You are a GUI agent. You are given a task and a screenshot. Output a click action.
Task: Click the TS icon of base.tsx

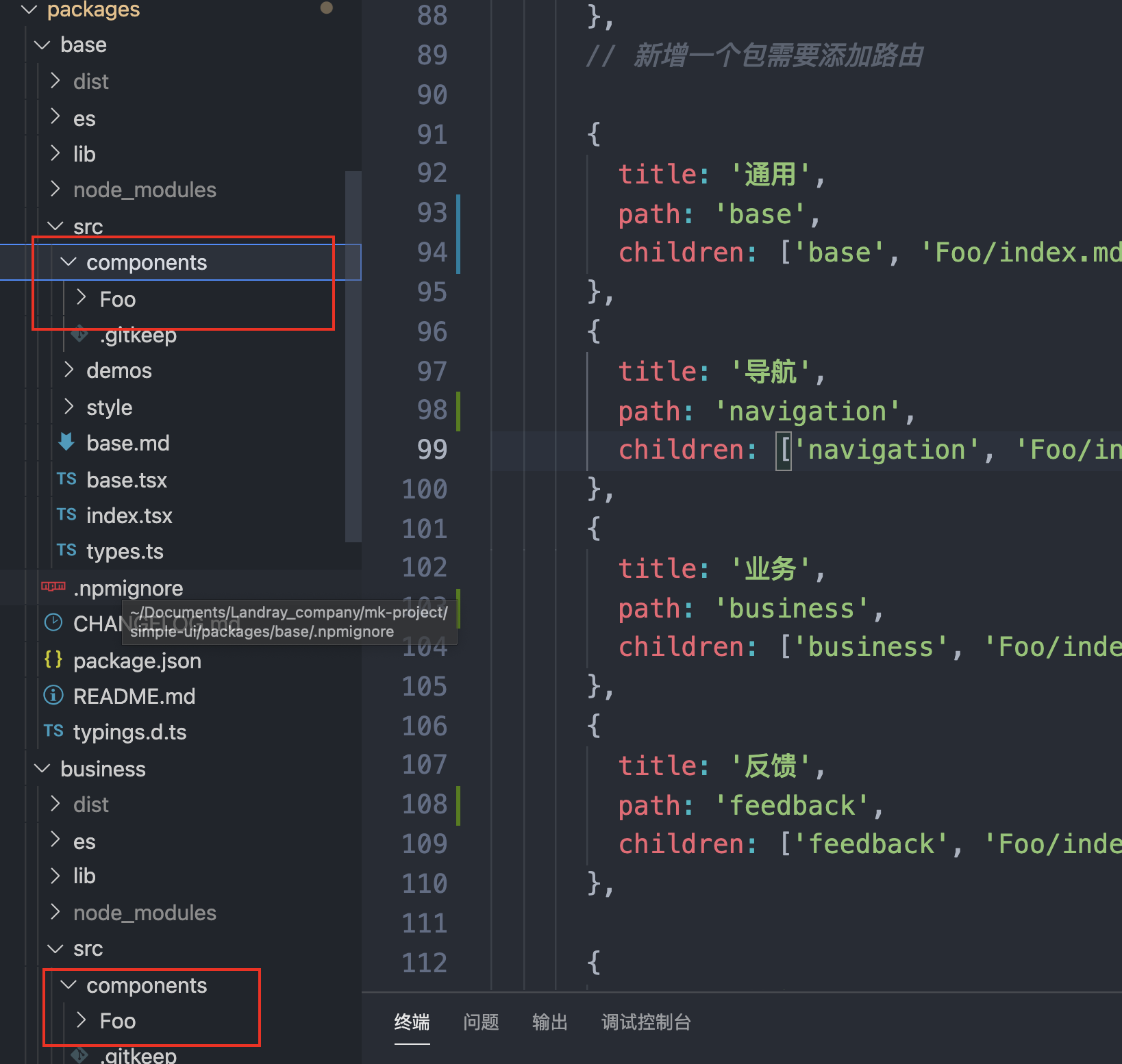(x=66, y=479)
